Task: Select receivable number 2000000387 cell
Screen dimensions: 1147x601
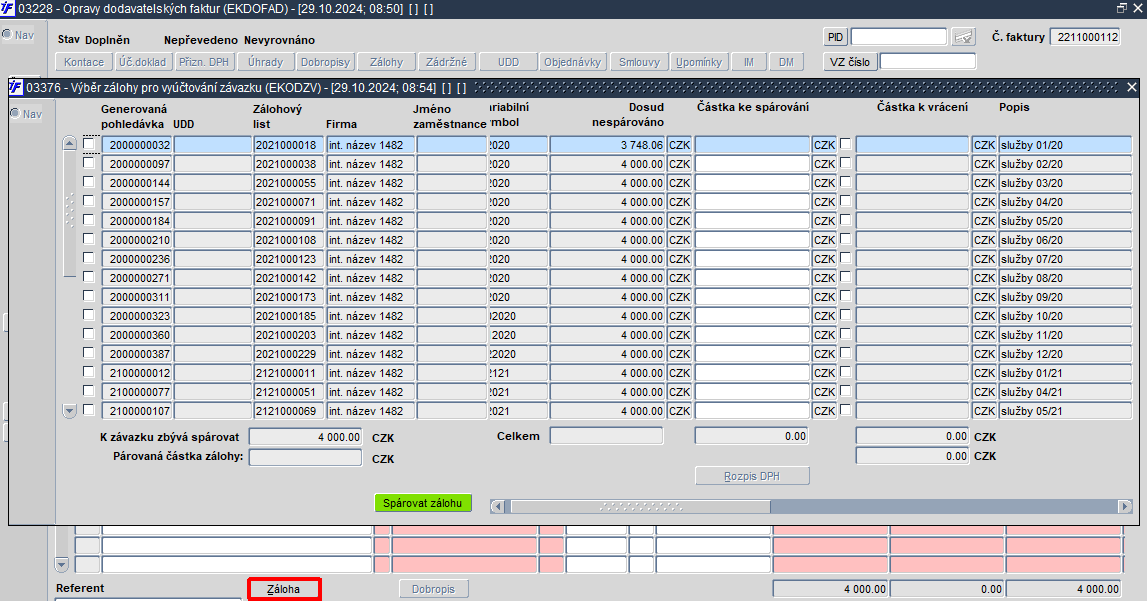Action: click(137, 354)
